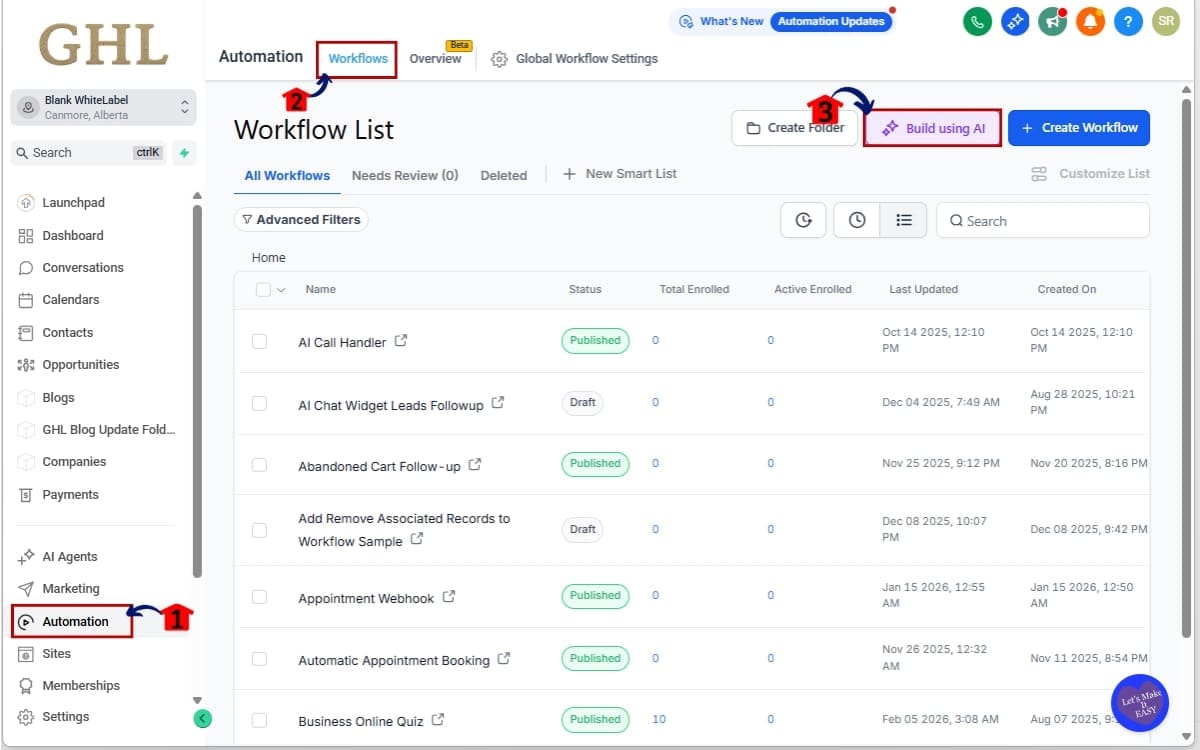Click the help question mark icon

(1129, 21)
